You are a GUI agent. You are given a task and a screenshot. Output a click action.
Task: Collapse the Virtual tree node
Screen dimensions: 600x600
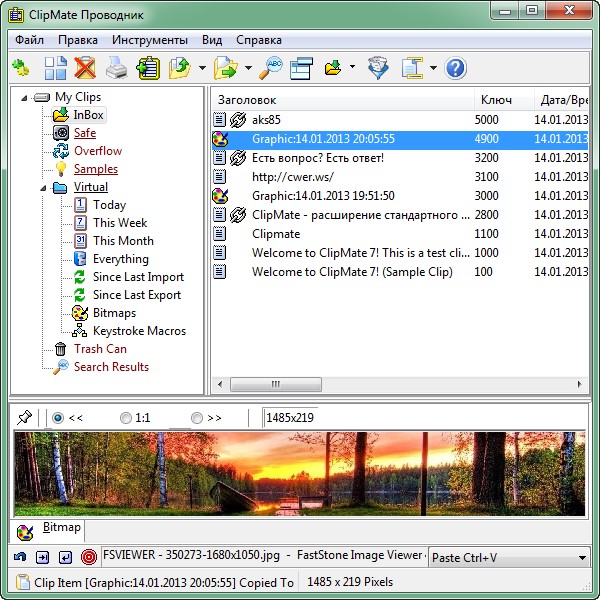point(44,187)
